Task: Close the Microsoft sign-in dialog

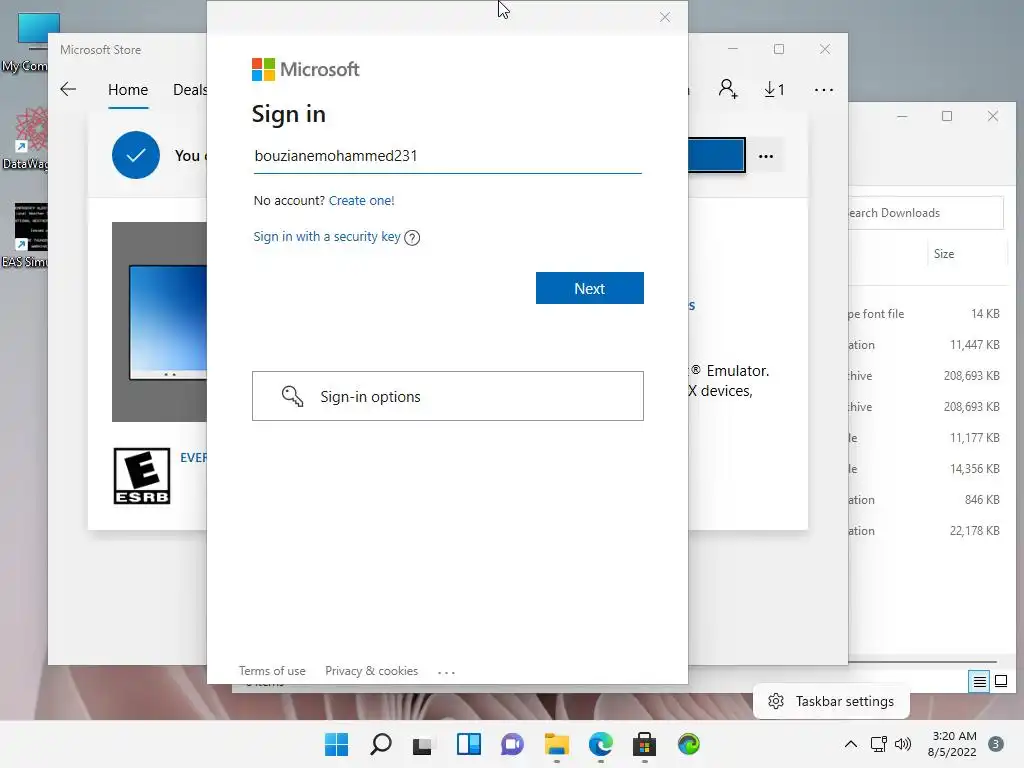Action: 665,17
